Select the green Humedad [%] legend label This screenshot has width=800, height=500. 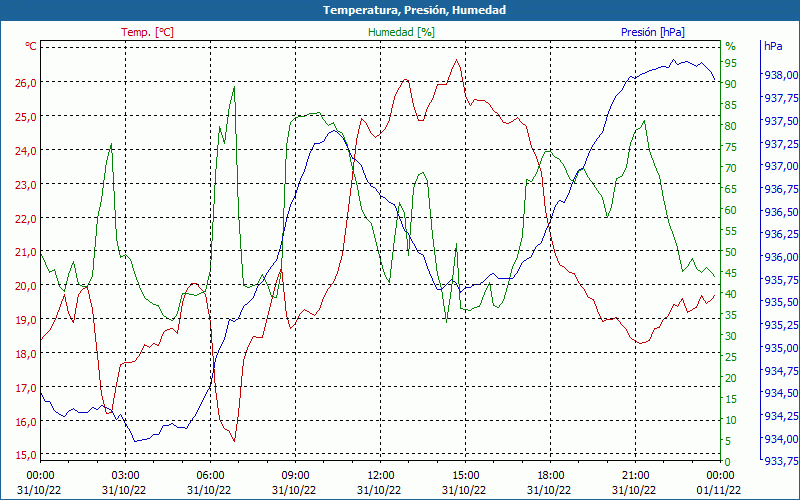pyautogui.click(x=401, y=32)
